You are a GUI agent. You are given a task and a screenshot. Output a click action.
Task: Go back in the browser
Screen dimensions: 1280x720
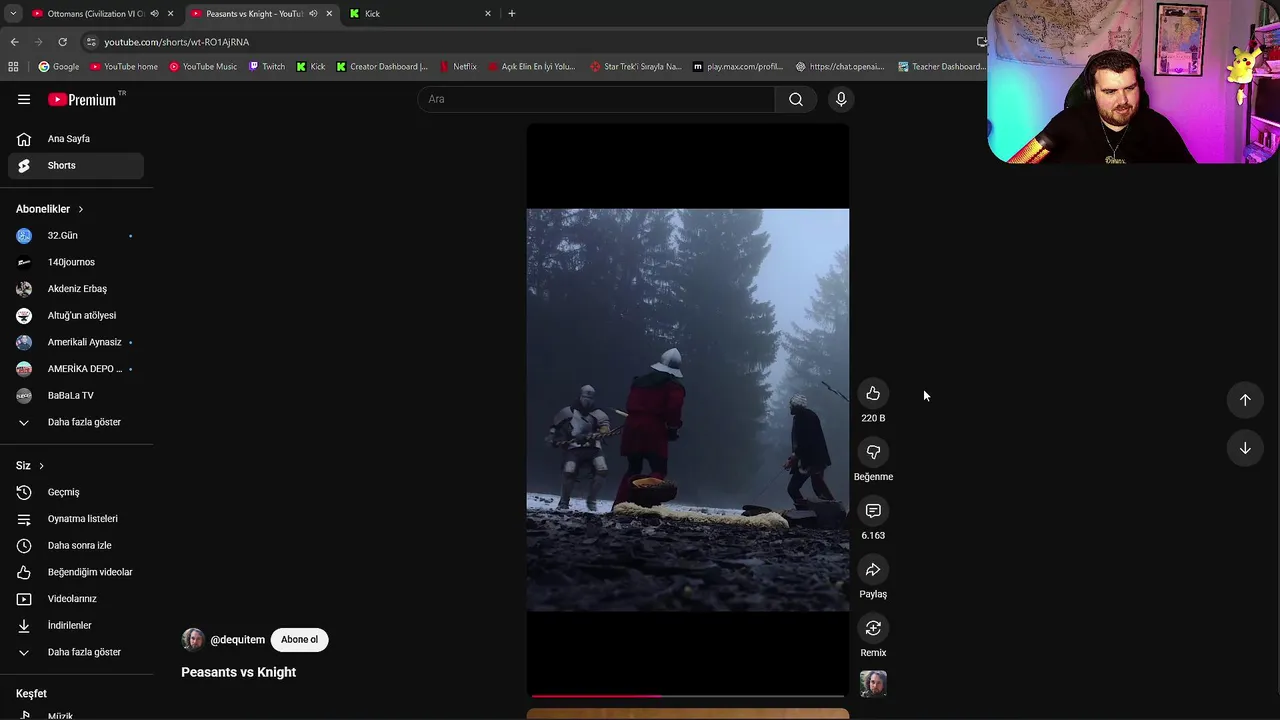click(14, 42)
